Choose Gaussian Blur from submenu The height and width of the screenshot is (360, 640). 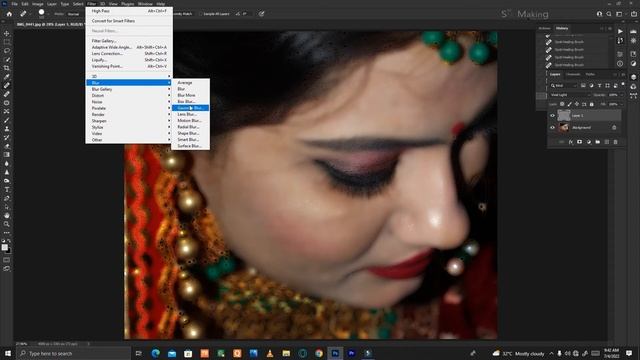click(x=190, y=108)
